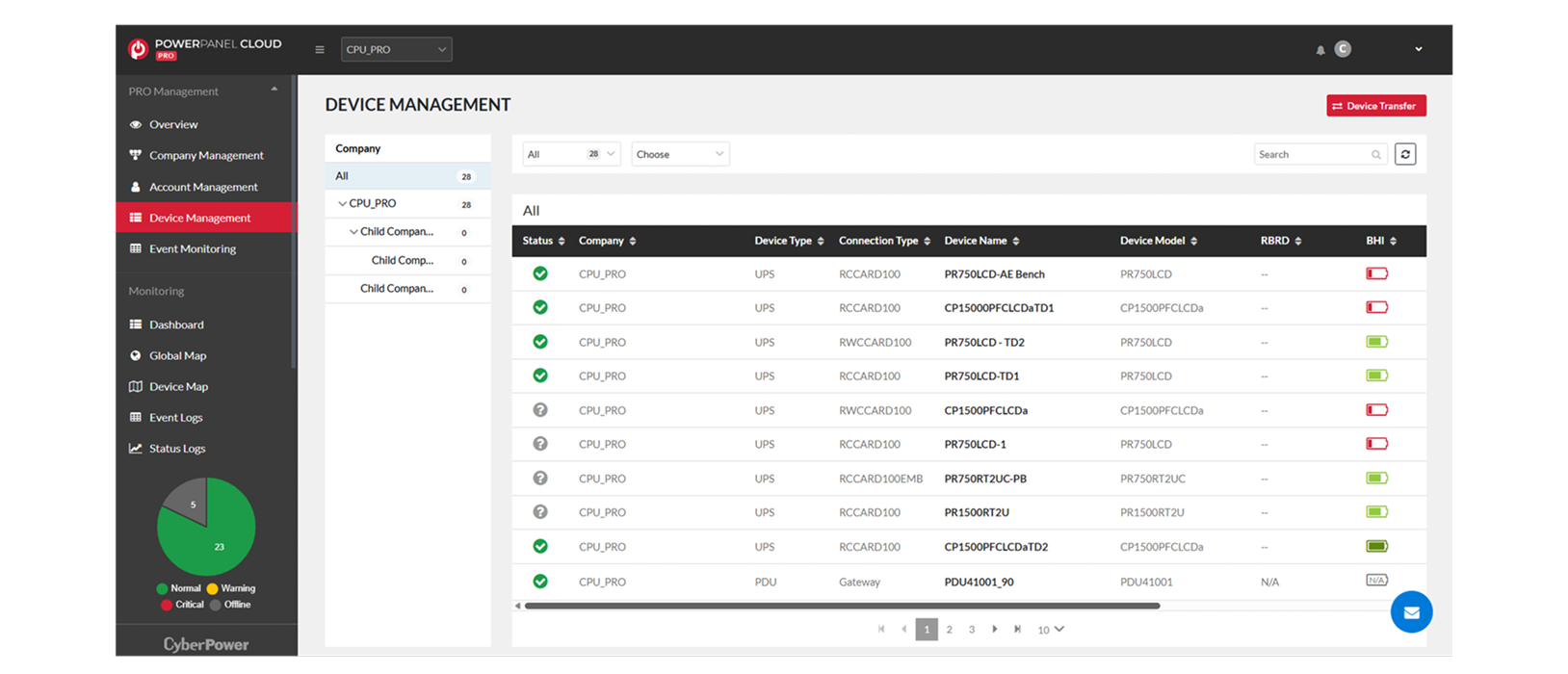The height and width of the screenshot is (674, 1568).
Task: Click the grey Offline pie chart slice
Action: [189, 501]
